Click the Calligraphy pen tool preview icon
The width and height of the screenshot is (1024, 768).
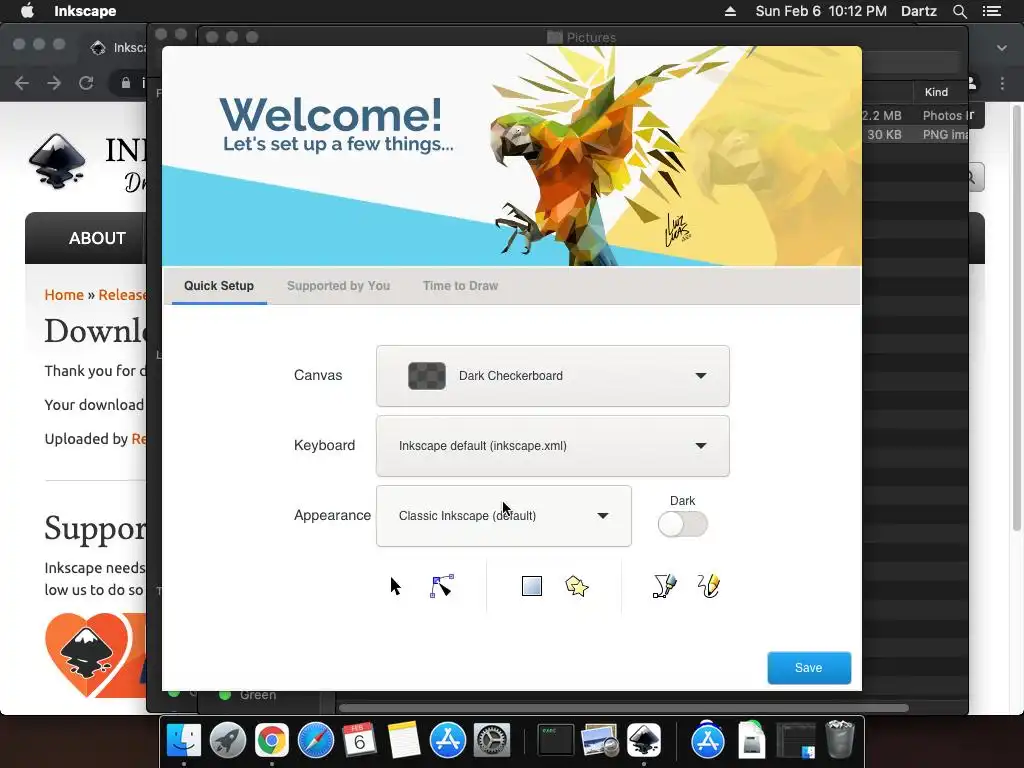(664, 586)
